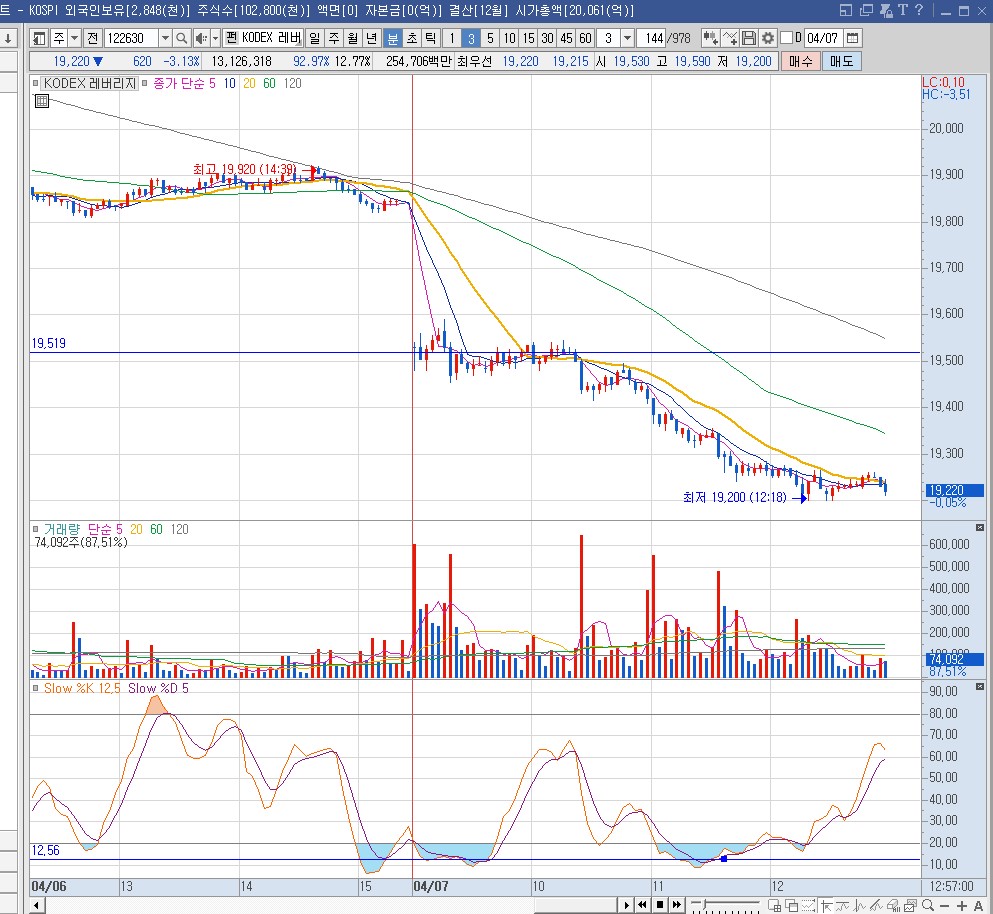Click the down arrow icon in left panel
The image size is (993, 914).
(8, 38)
